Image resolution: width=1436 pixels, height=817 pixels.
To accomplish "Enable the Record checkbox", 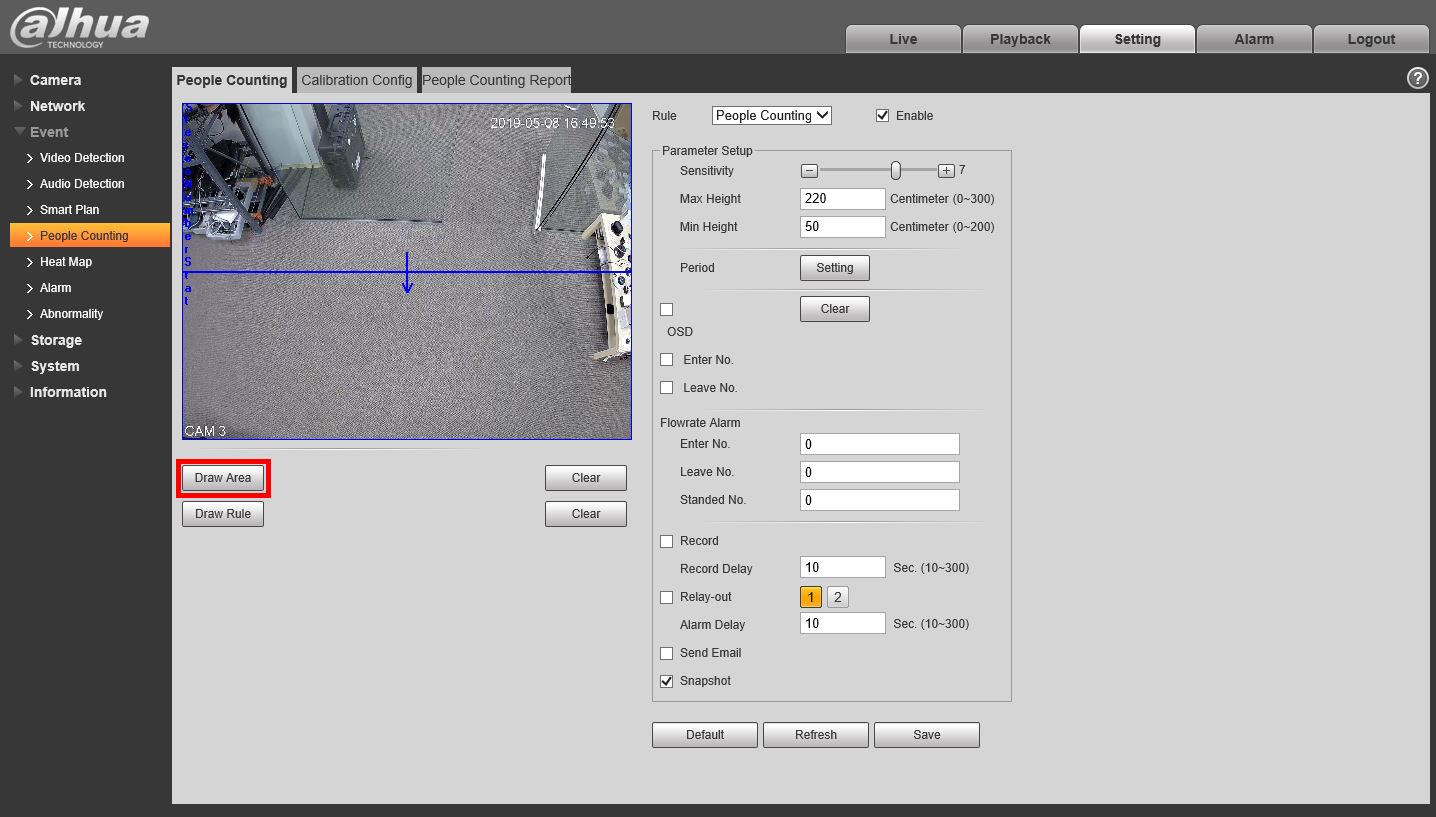I will pos(667,541).
